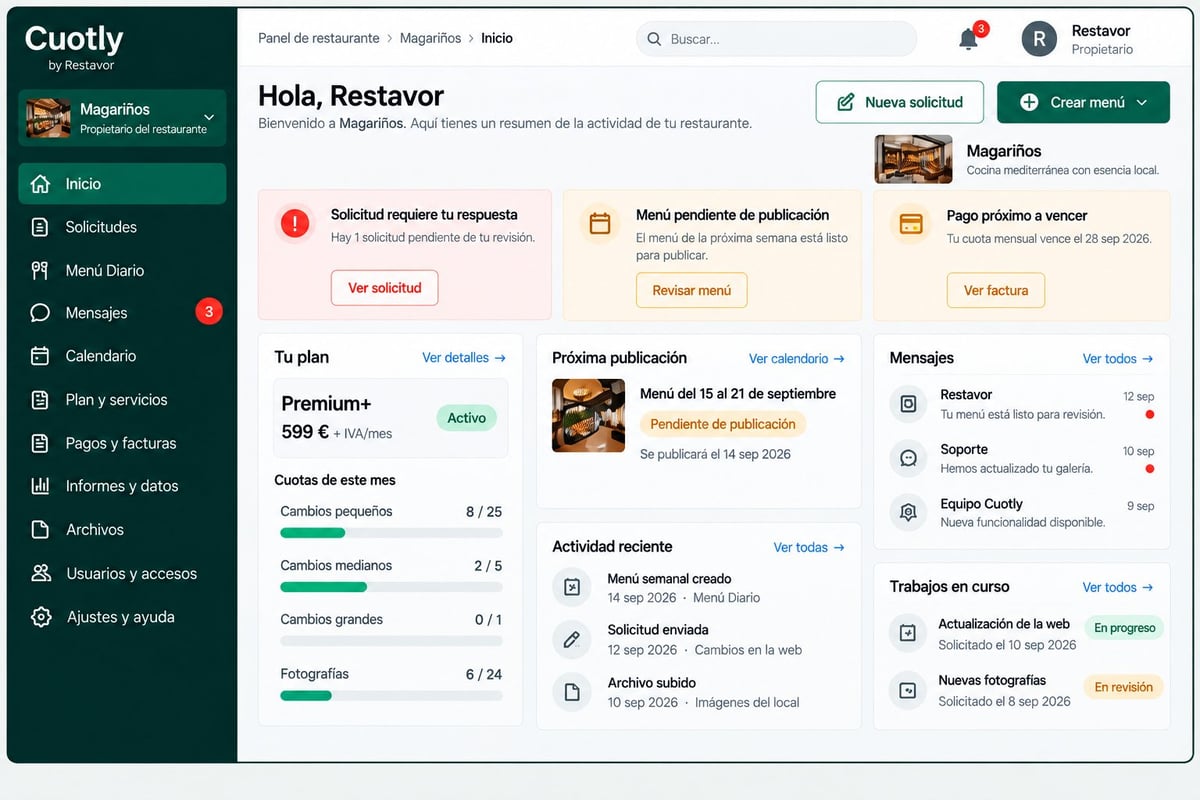Click the home icon next to Inicio
1200x800 pixels.
pos(40,184)
